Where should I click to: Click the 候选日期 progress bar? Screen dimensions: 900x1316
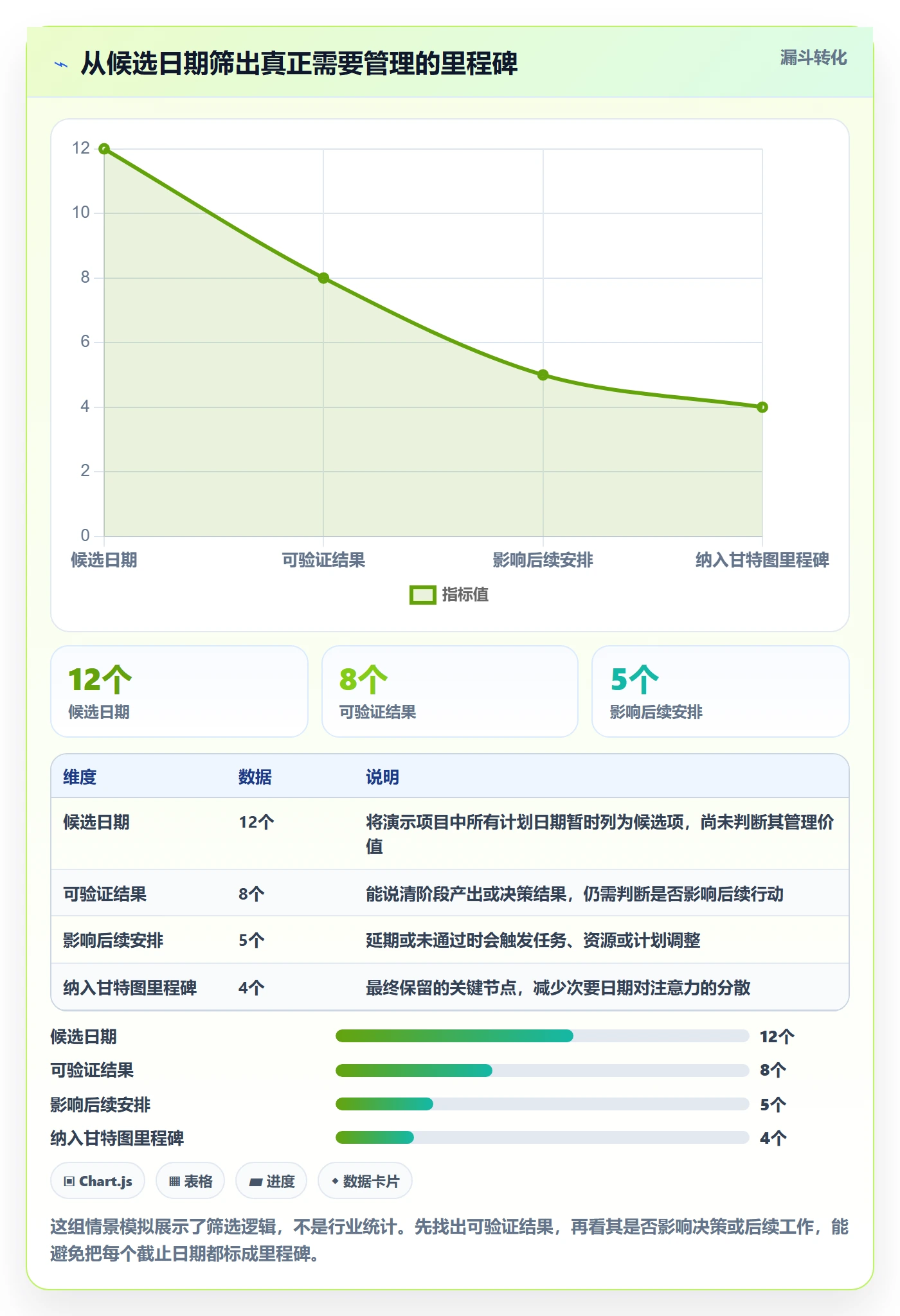(543, 1036)
